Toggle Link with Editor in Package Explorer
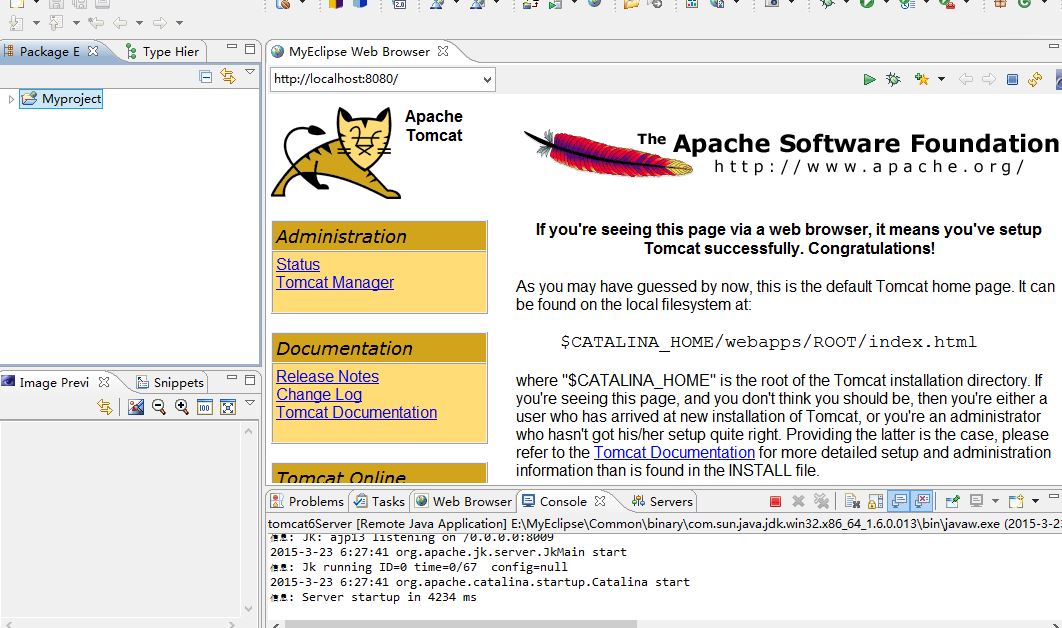1062x628 pixels. (228, 77)
